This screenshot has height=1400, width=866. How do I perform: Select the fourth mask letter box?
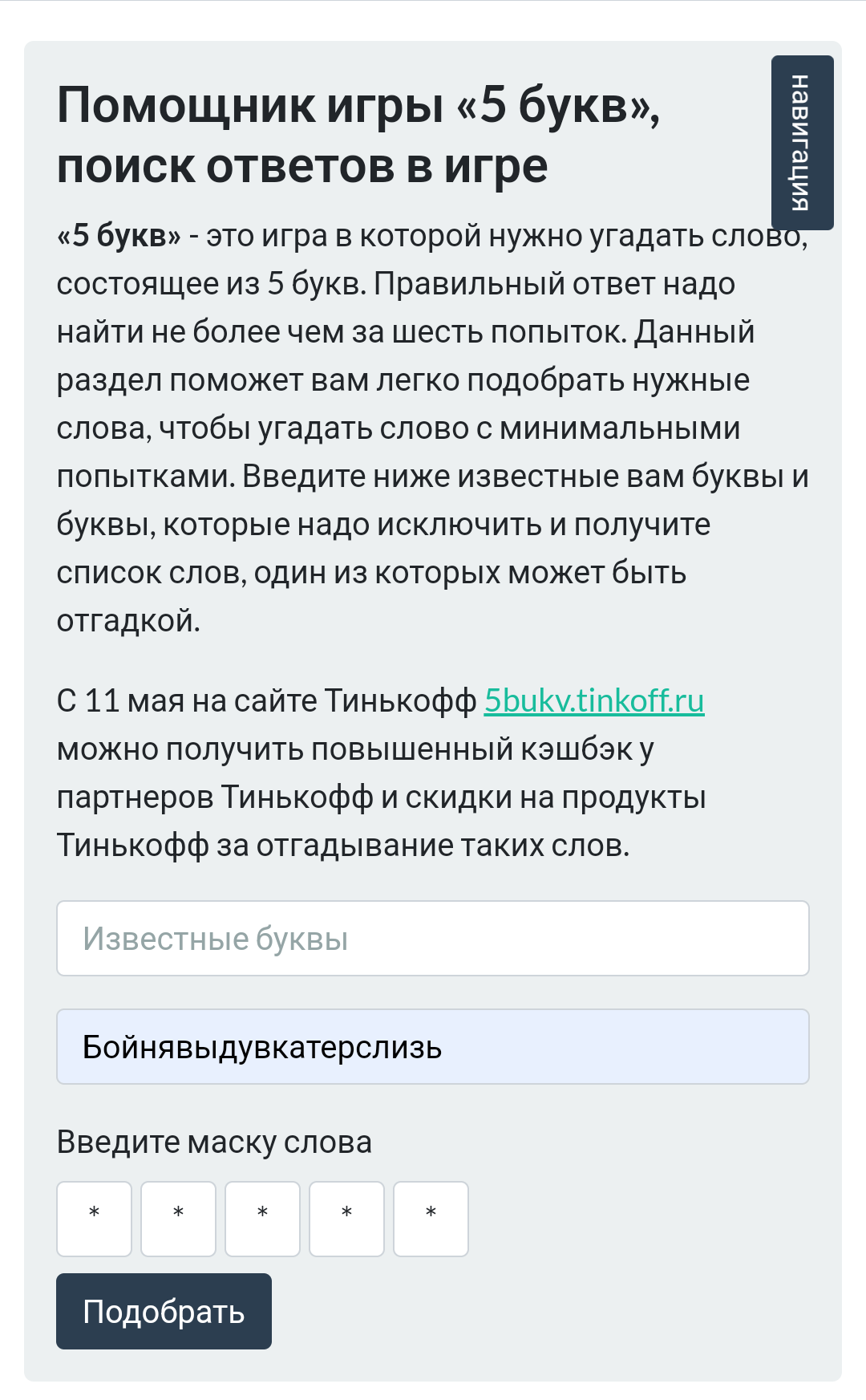[x=347, y=1219]
